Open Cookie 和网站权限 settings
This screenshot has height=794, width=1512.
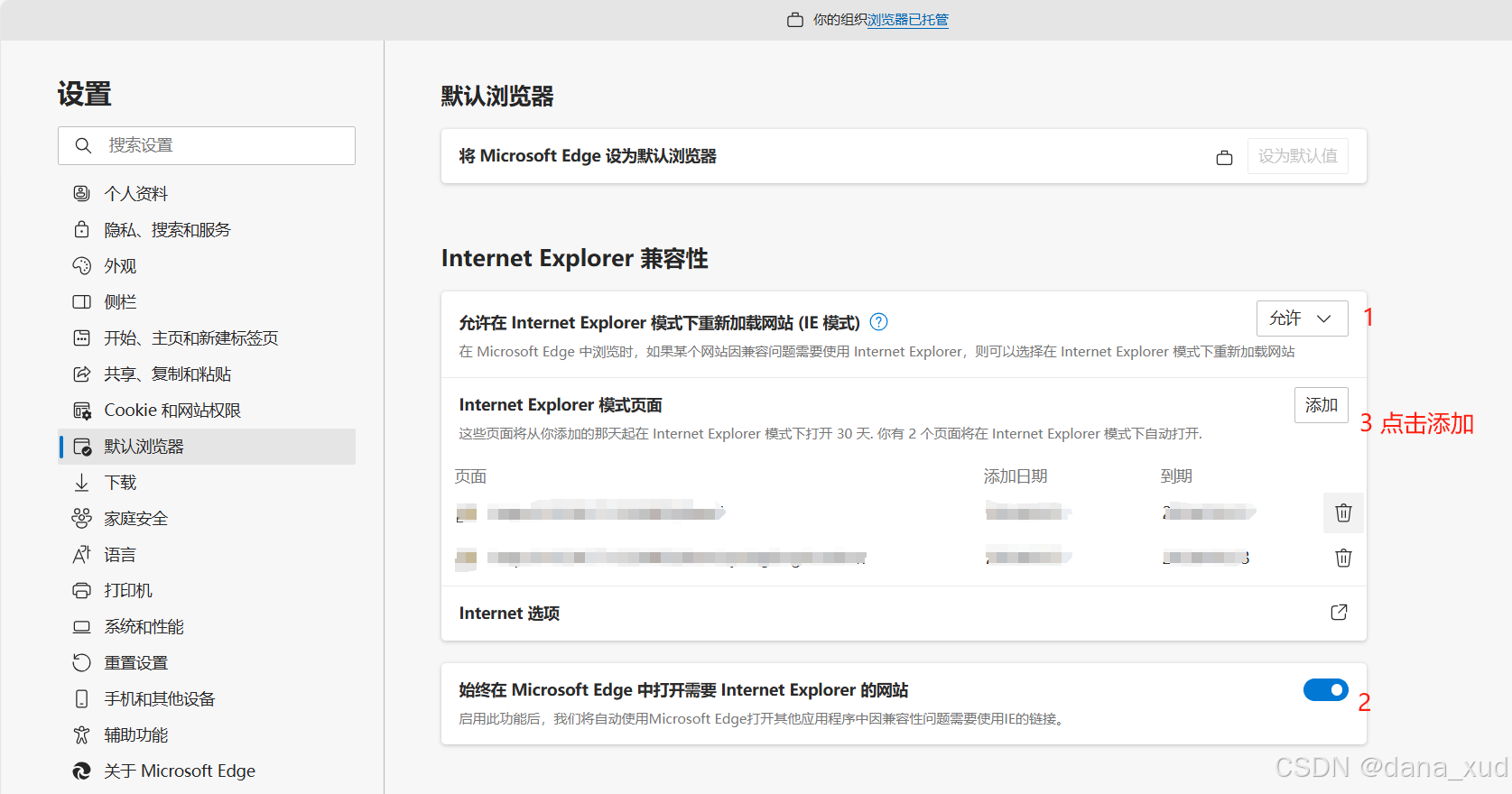click(x=207, y=410)
